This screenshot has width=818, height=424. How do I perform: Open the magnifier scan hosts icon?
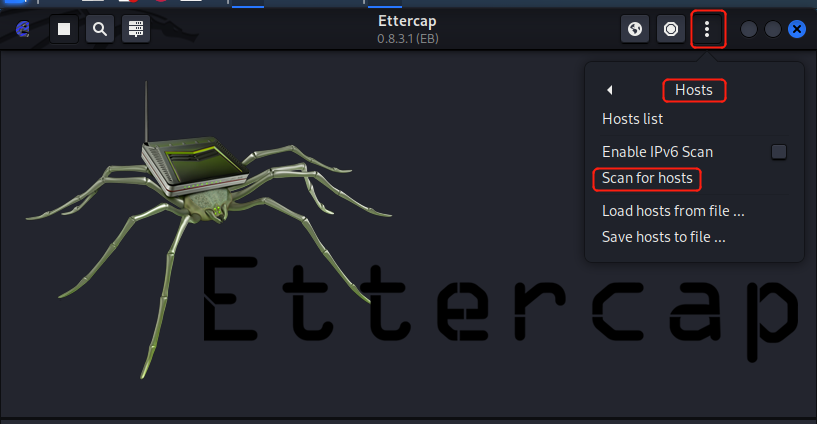point(100,29)
